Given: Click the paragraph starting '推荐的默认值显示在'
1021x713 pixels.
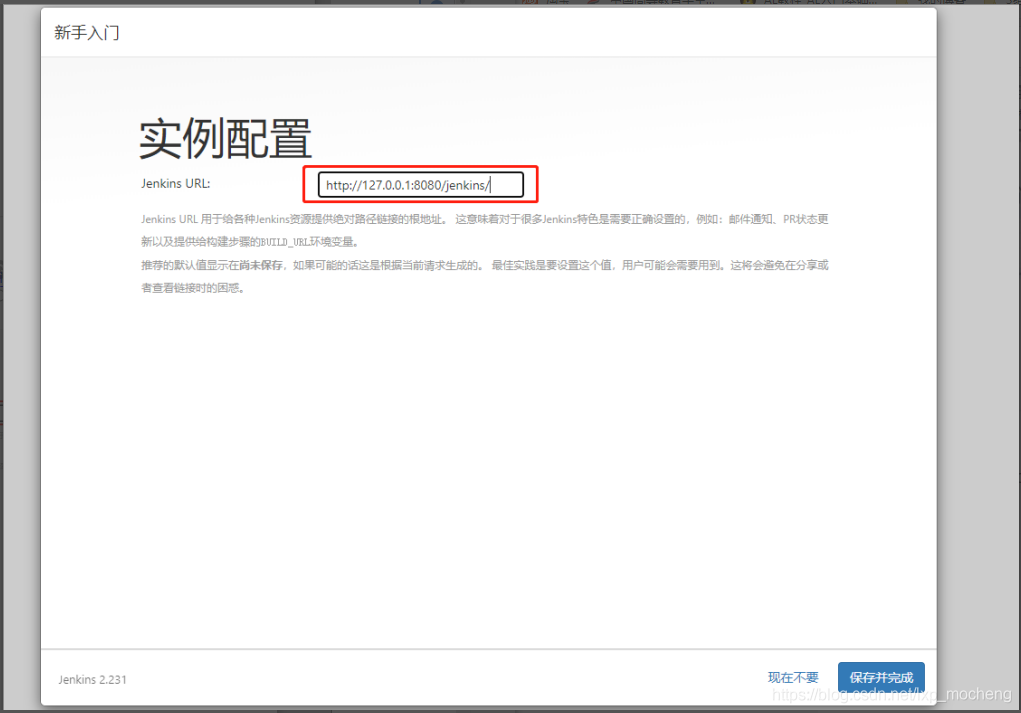Looking at the screenshot, I should [484, 276].
